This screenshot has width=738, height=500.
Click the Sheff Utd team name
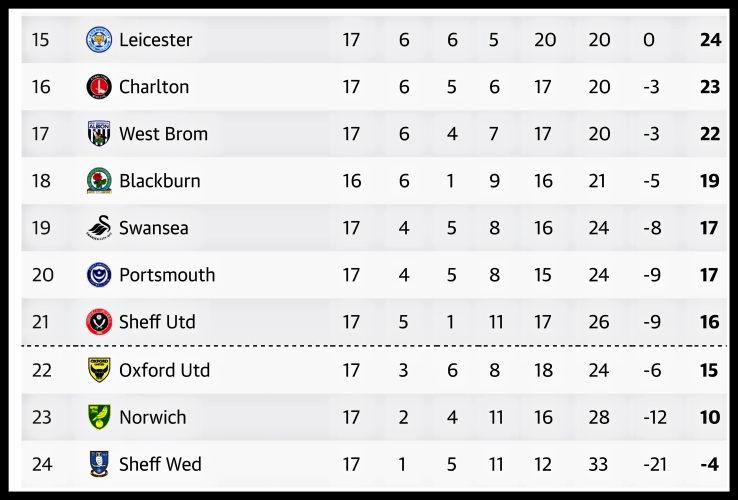pos(157,322)
